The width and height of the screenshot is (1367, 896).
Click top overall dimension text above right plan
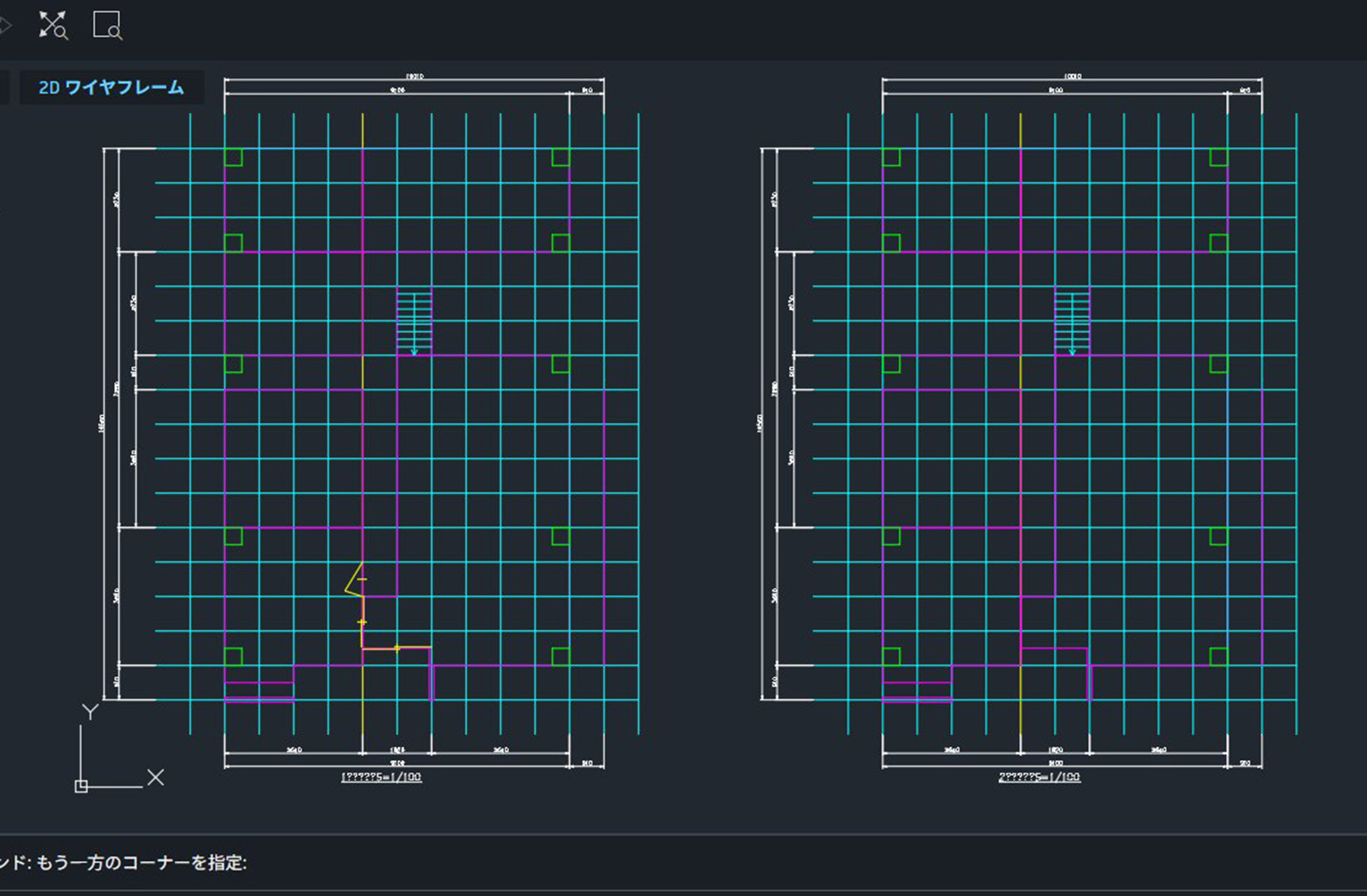pos(1072,77)
